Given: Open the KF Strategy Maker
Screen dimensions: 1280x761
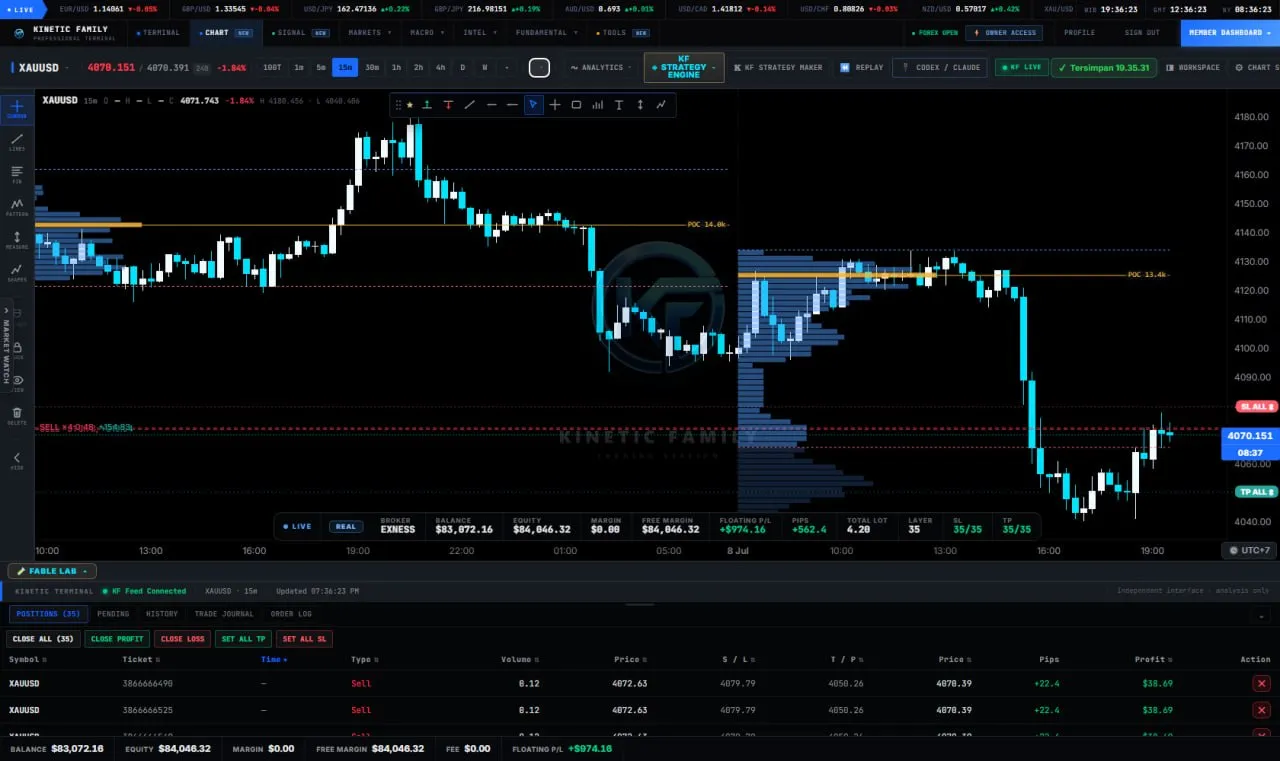Looking at the screenshot, I should 778,68.
